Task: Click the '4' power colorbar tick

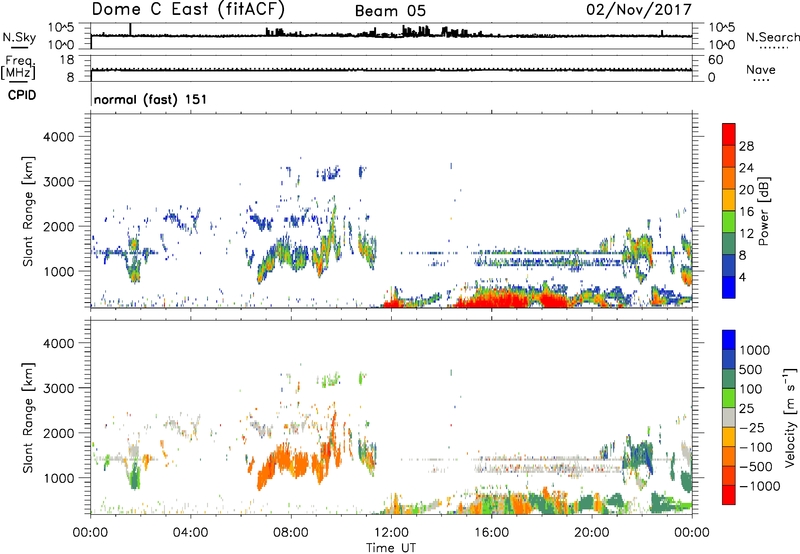Action: pyautogui.click(x=742, y=277)
